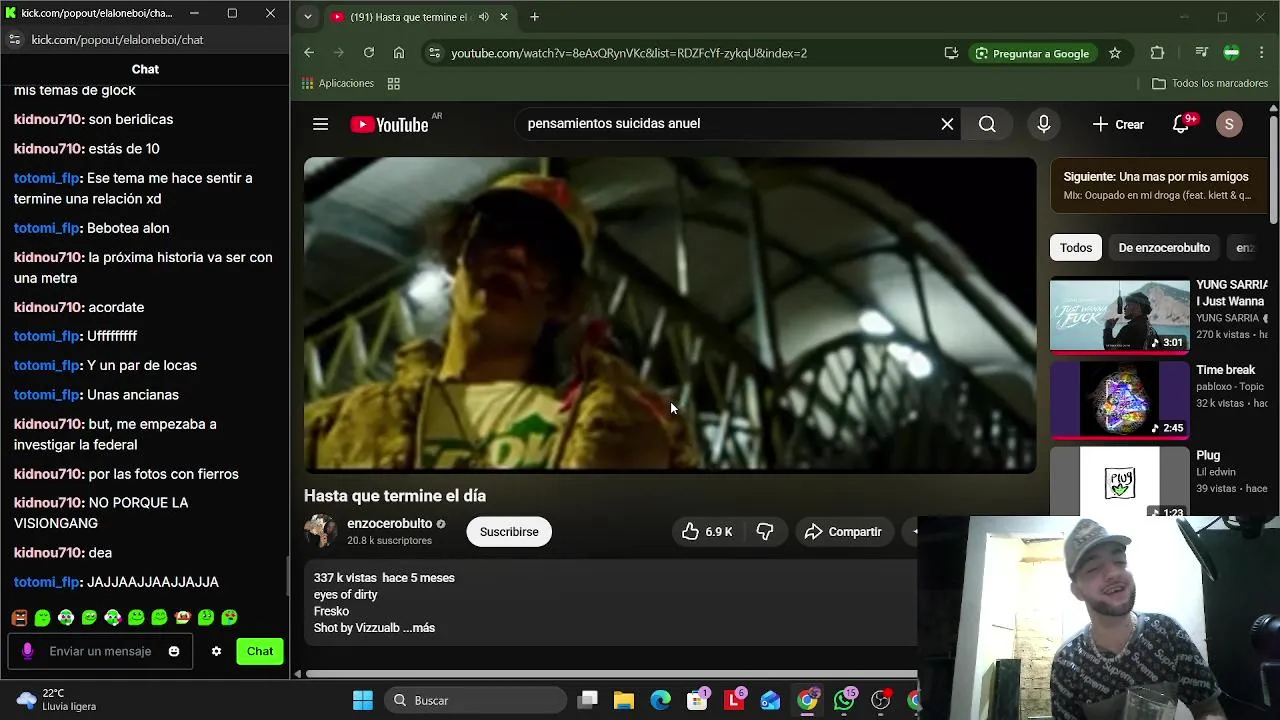Clear the YouTube search query

click(947, 124)
